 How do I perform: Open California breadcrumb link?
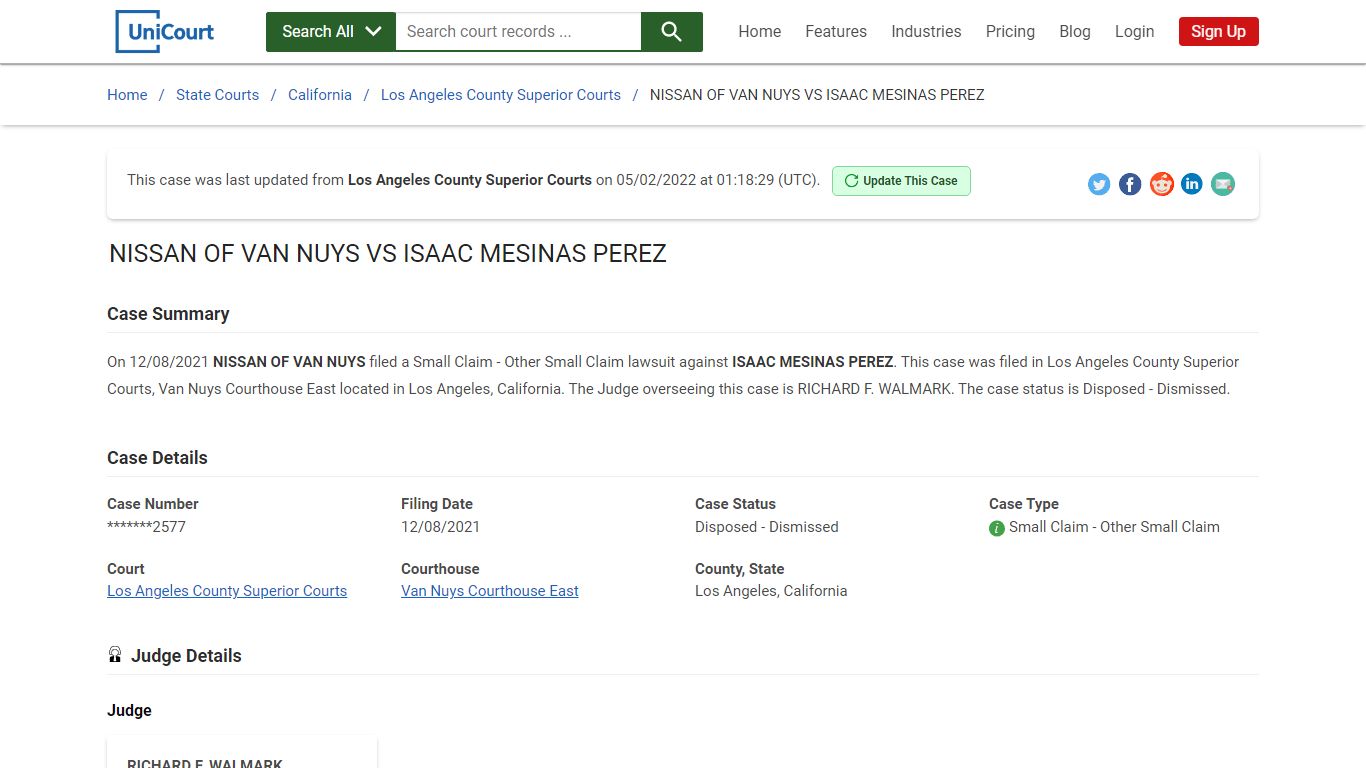point(320,95)
